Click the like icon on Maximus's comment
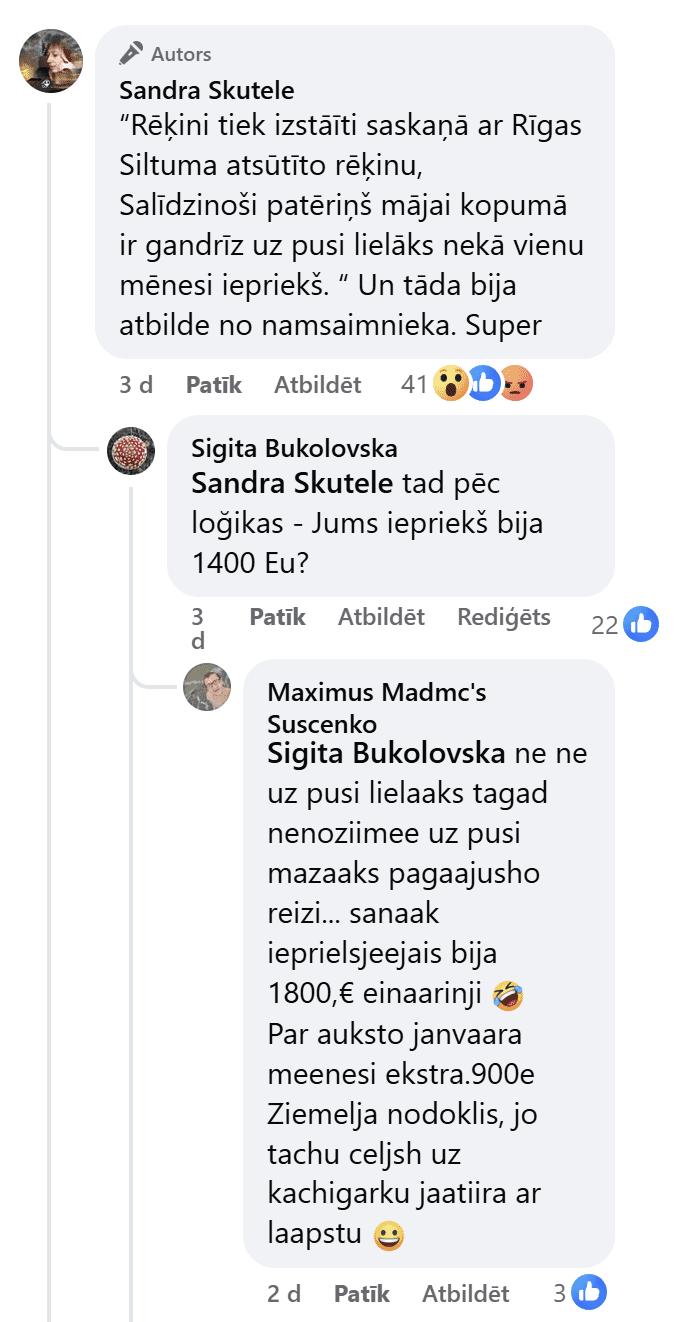Screen dimensions: 677x1322 pyautogui.click(x=590, y=1293)
